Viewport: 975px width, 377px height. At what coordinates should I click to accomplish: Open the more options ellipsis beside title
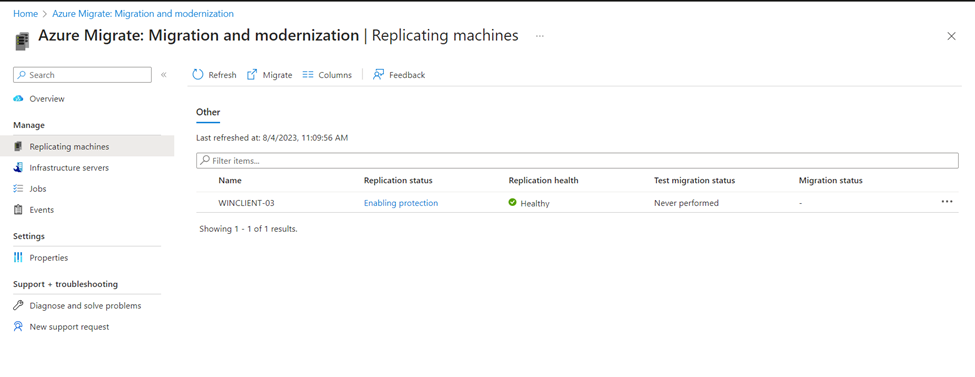pyautogui.click(x=540, y=36)
